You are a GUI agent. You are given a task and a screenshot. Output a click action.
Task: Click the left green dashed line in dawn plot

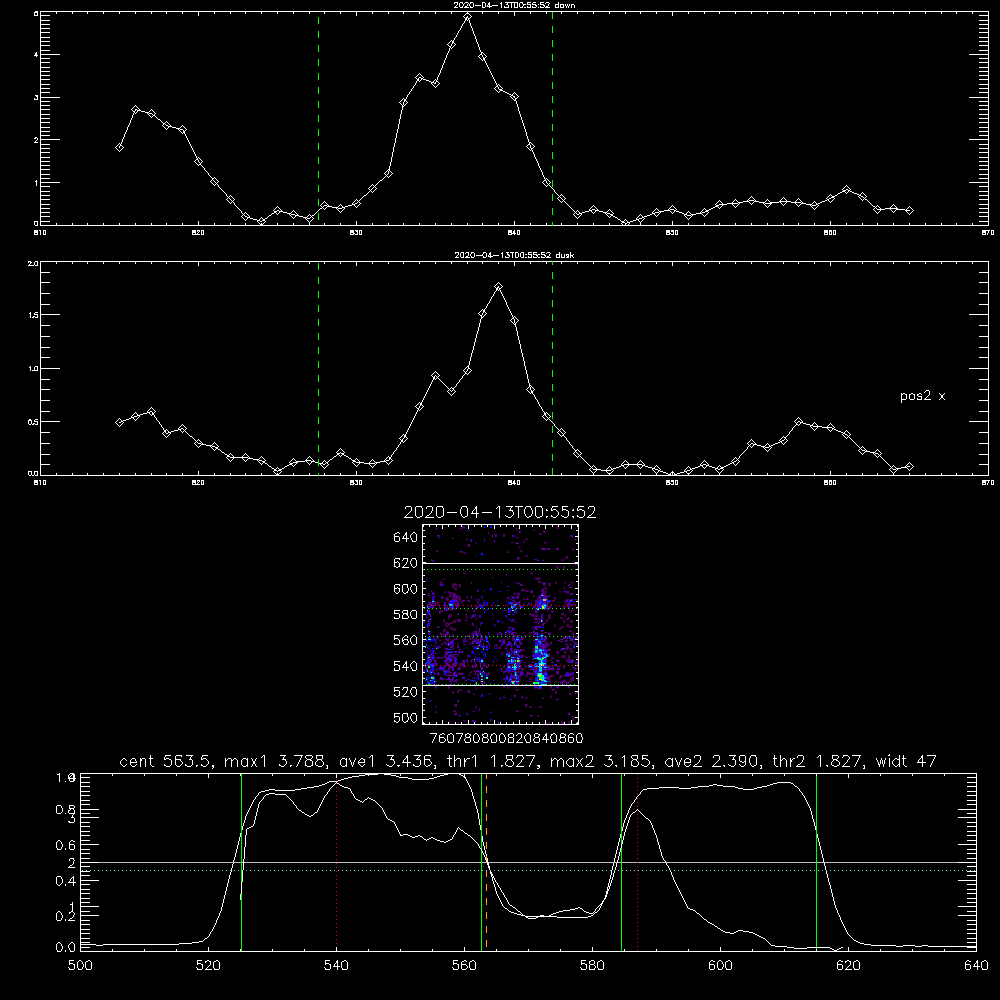pos(318,118)
